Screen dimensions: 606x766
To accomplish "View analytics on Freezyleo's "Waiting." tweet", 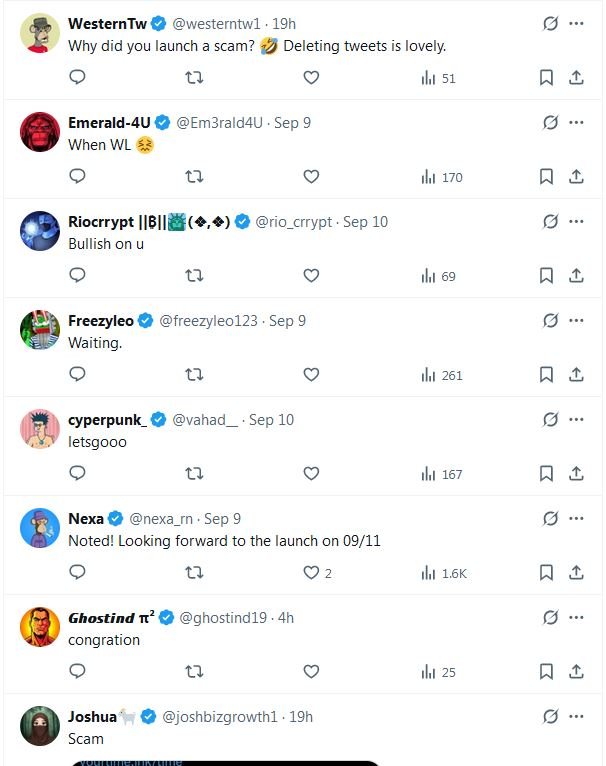I will 442,375.
